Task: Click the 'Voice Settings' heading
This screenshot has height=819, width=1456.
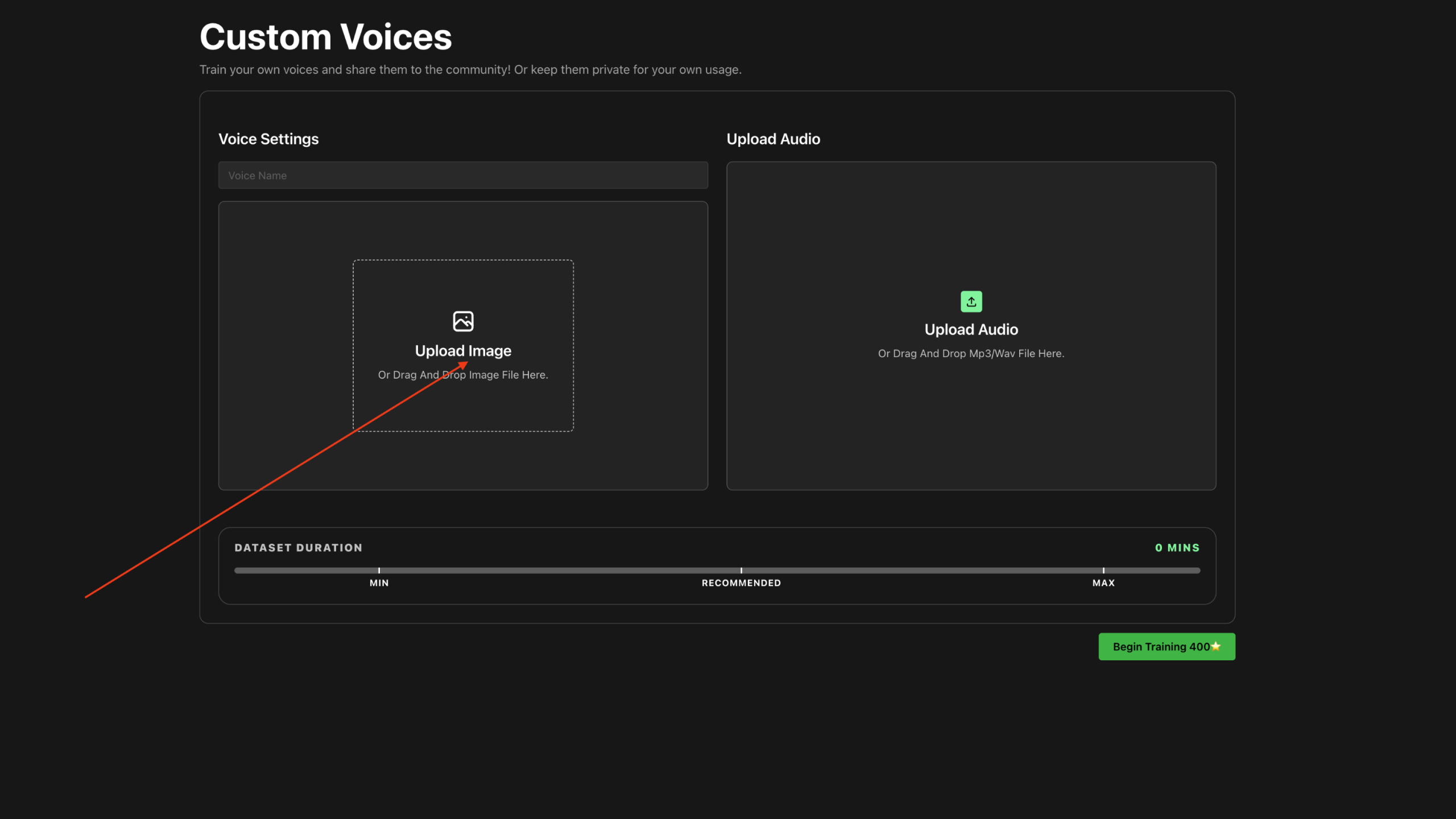Action: click(x=268, y=139)
